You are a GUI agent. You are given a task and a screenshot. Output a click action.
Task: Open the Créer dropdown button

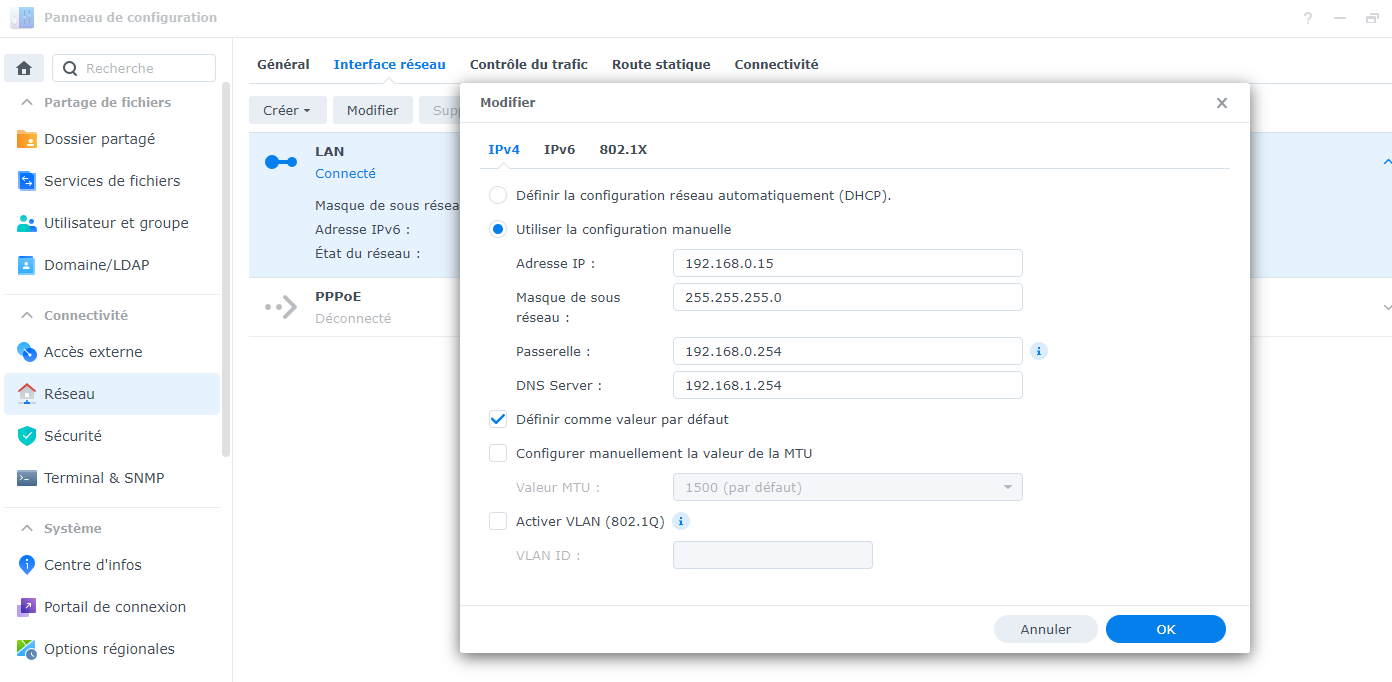click(x=287, y=110)
